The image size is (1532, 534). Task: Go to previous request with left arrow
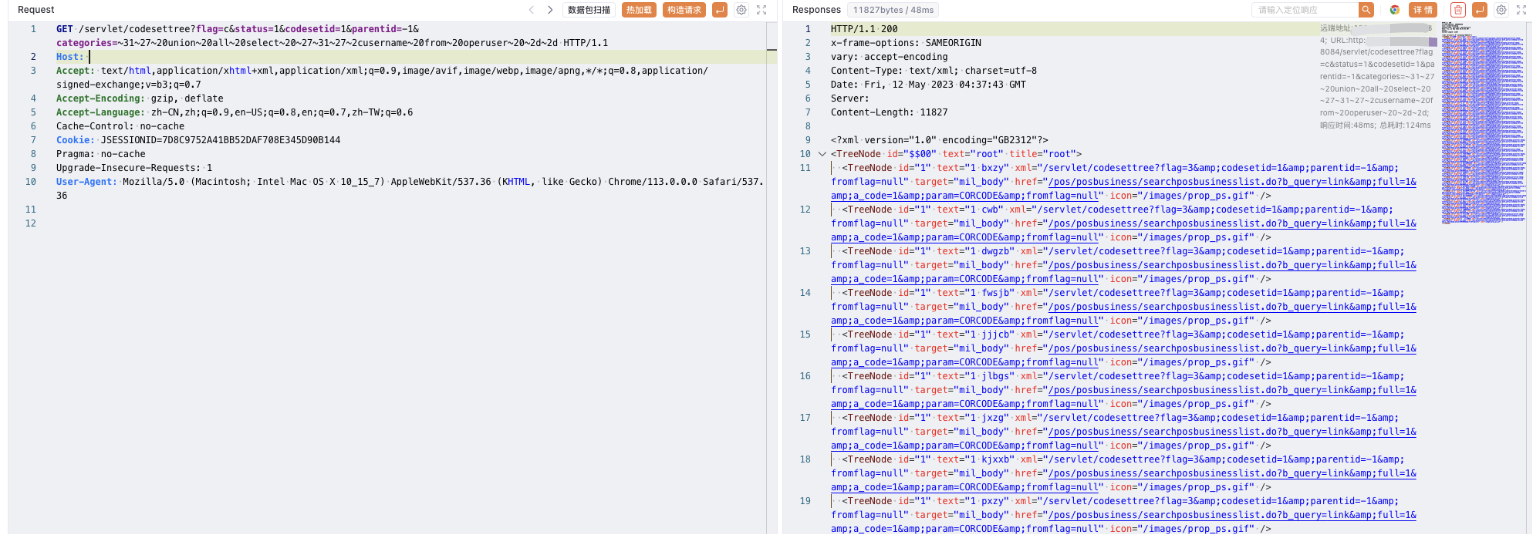pyautogui.click(x=532, y=10)
